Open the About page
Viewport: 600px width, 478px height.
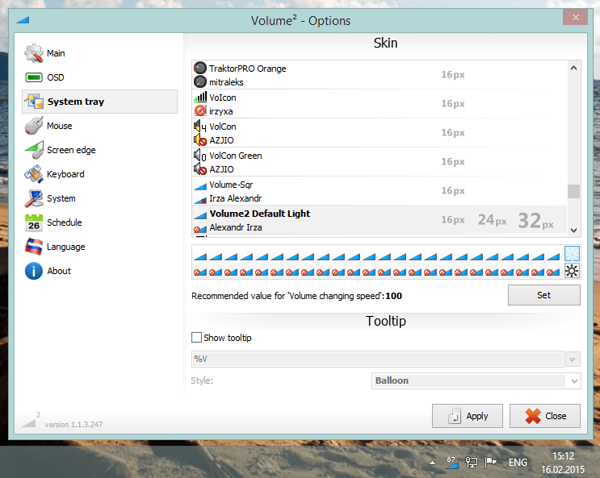[99, 271]
